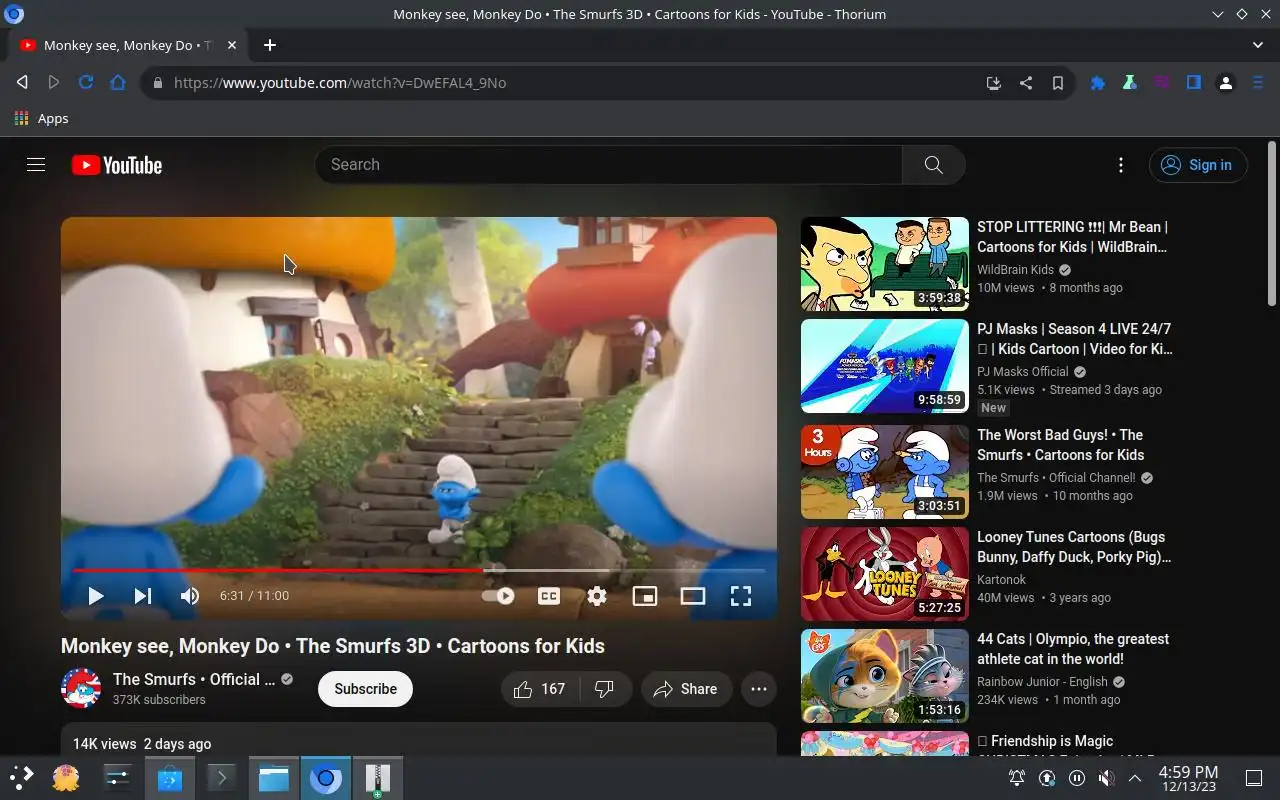Subscribe to The Smurfs channel
Screen dimensions: 1280x800
click(365, 689)
